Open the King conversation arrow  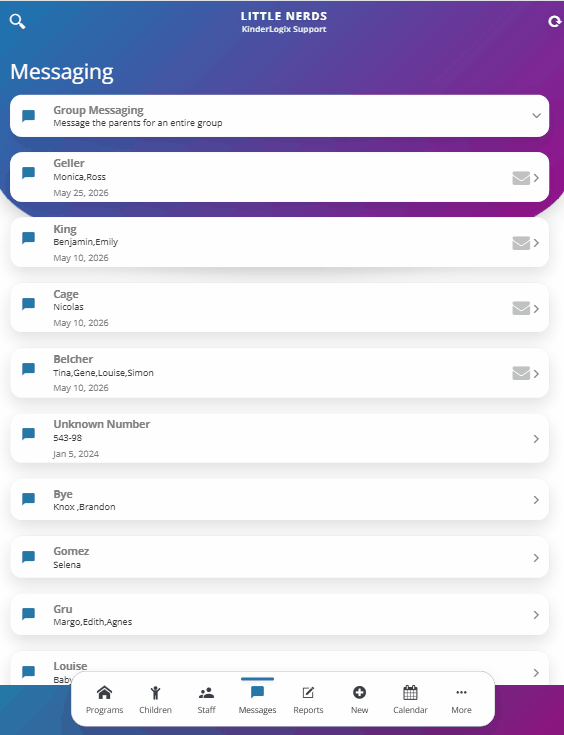click(x=536, y=243)
